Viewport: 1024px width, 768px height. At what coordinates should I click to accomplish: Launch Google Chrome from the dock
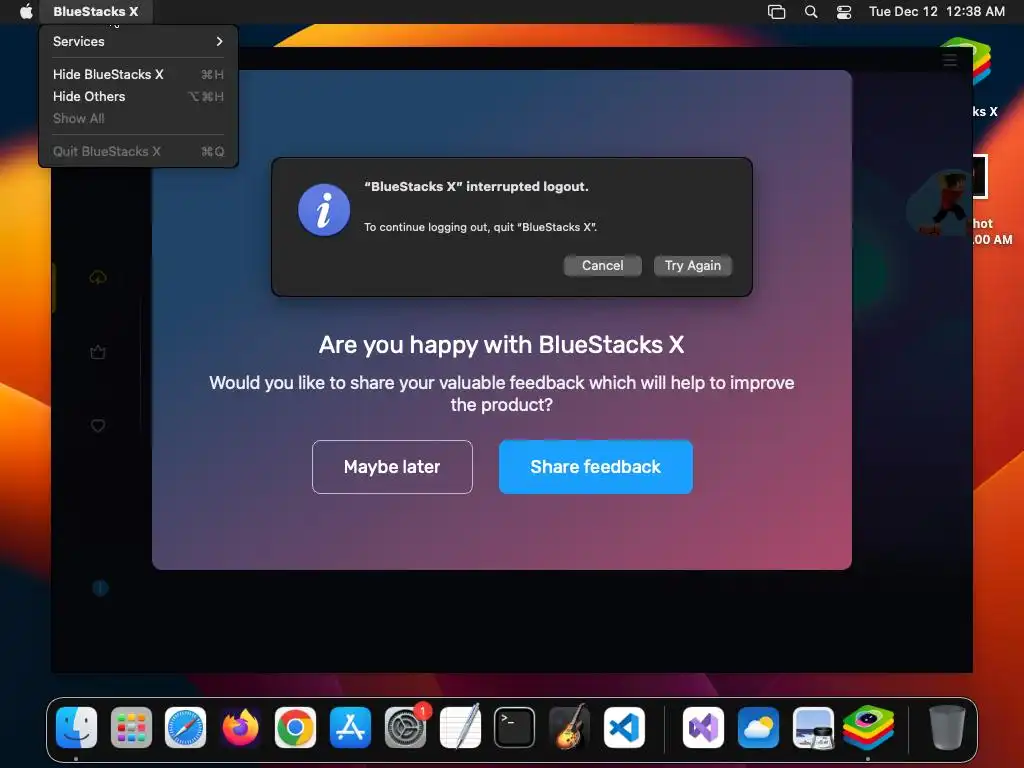pyautogui.click(x=295, y=727)
